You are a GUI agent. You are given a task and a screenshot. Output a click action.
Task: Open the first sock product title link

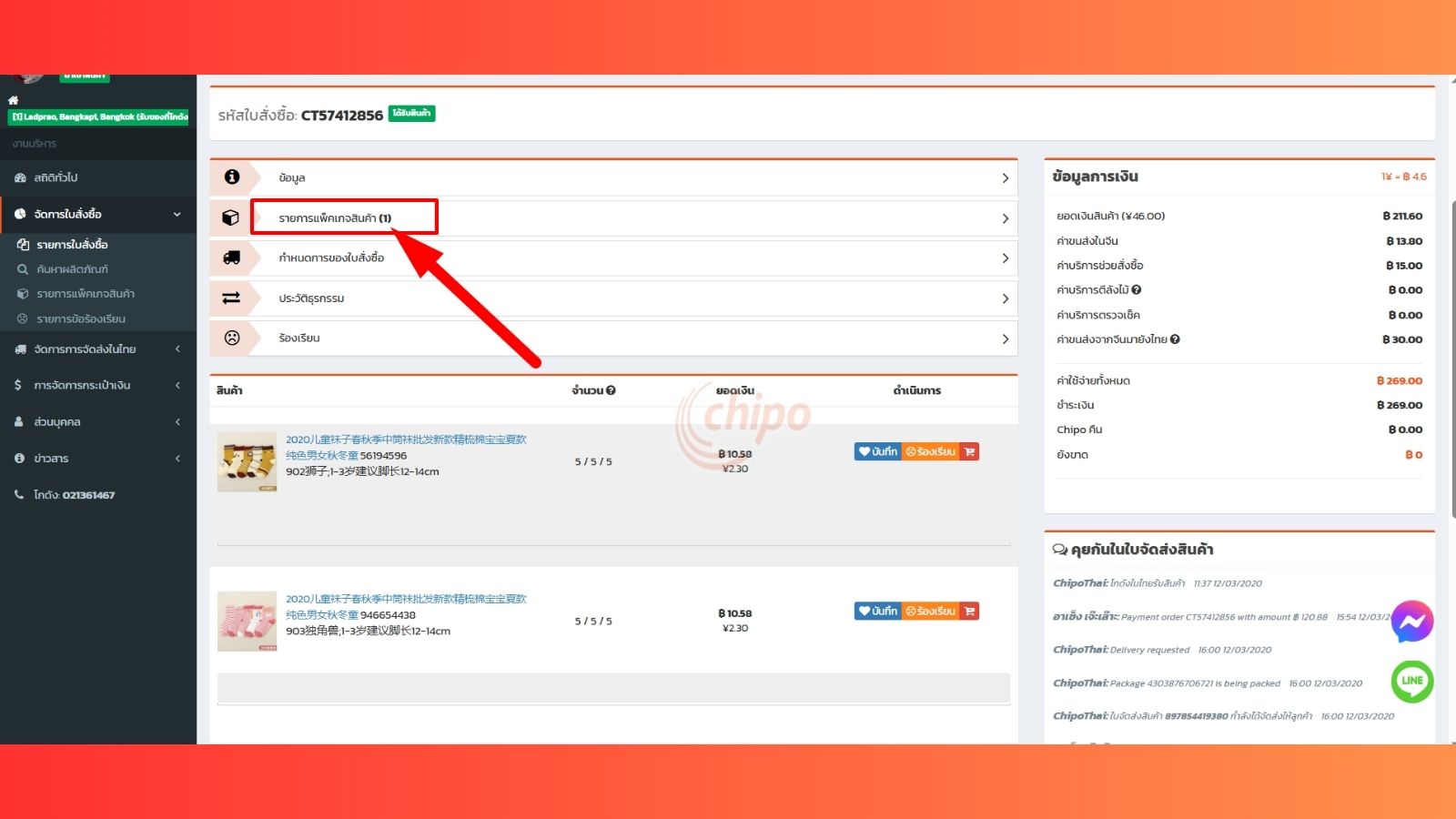(406, 440)
